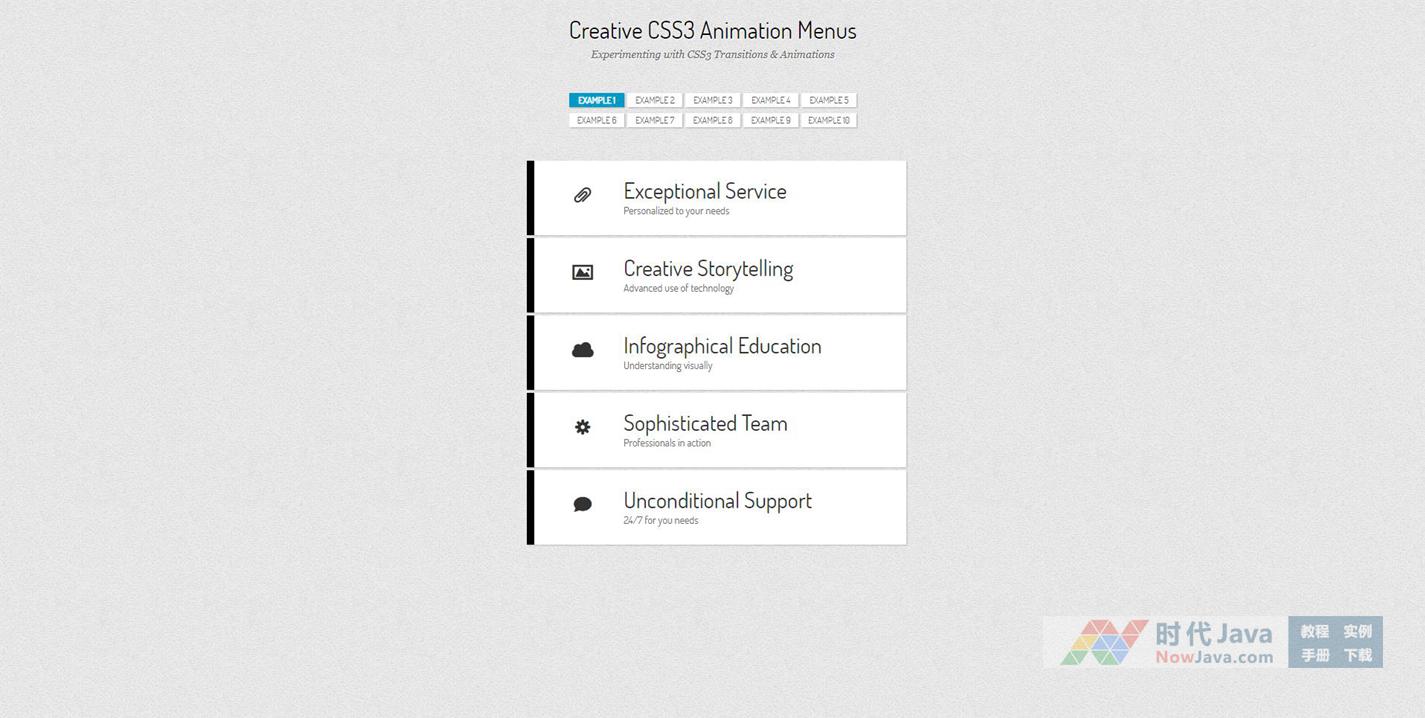The width and height of the screenshot is (1425, 718).
Task: Open the Example 3 demo
Action: pyautogui.click(x=713, y=100)
